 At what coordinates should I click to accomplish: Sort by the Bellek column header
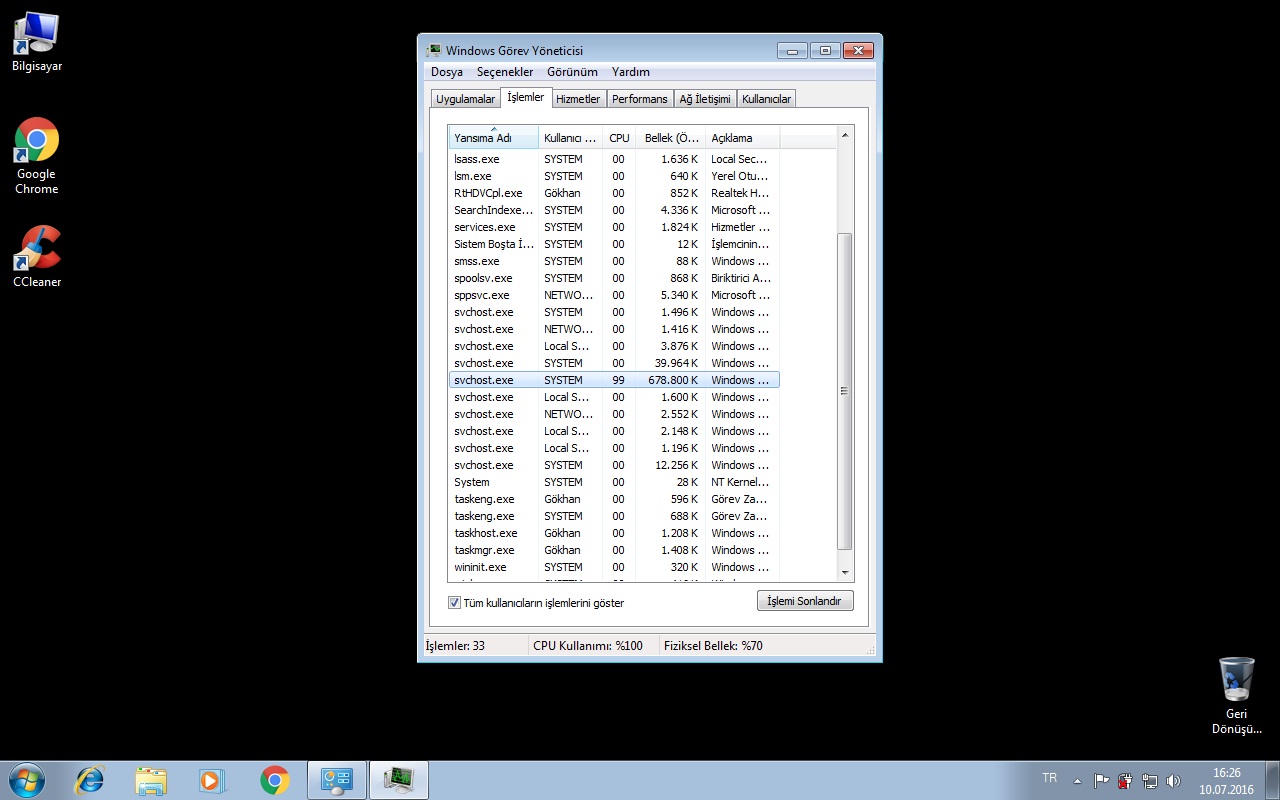[x=670, y=138]
